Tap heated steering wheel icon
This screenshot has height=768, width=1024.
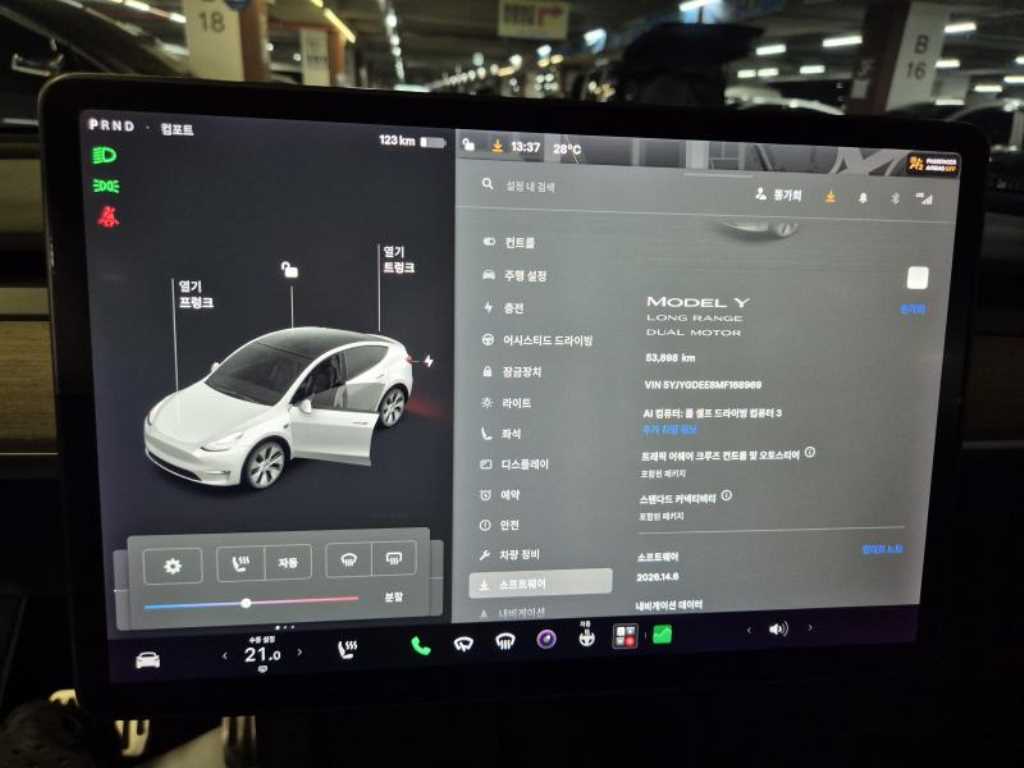[x=586, y=637]
